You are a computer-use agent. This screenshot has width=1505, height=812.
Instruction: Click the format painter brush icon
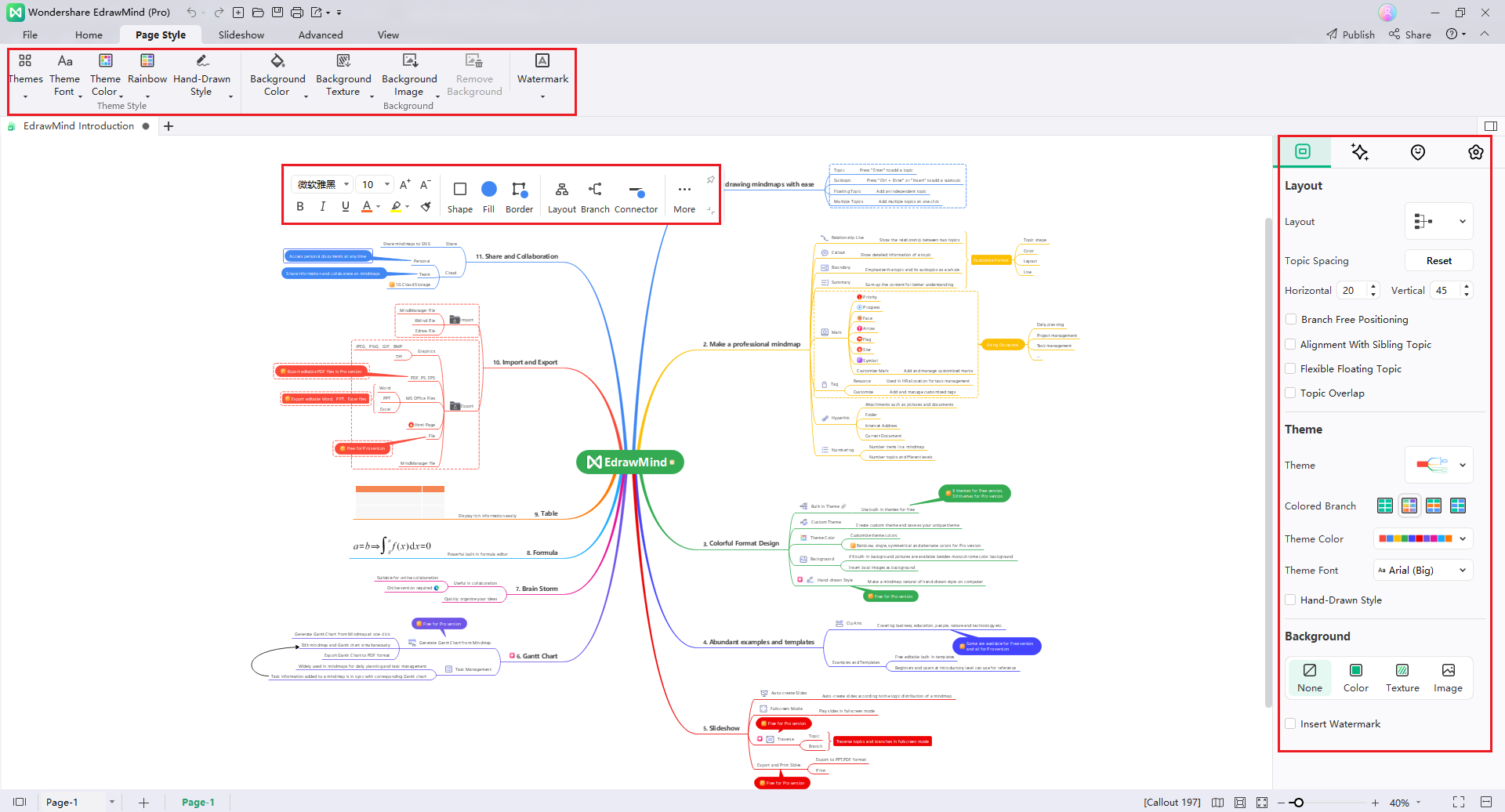pyautogui.click(x=426, y=206)
